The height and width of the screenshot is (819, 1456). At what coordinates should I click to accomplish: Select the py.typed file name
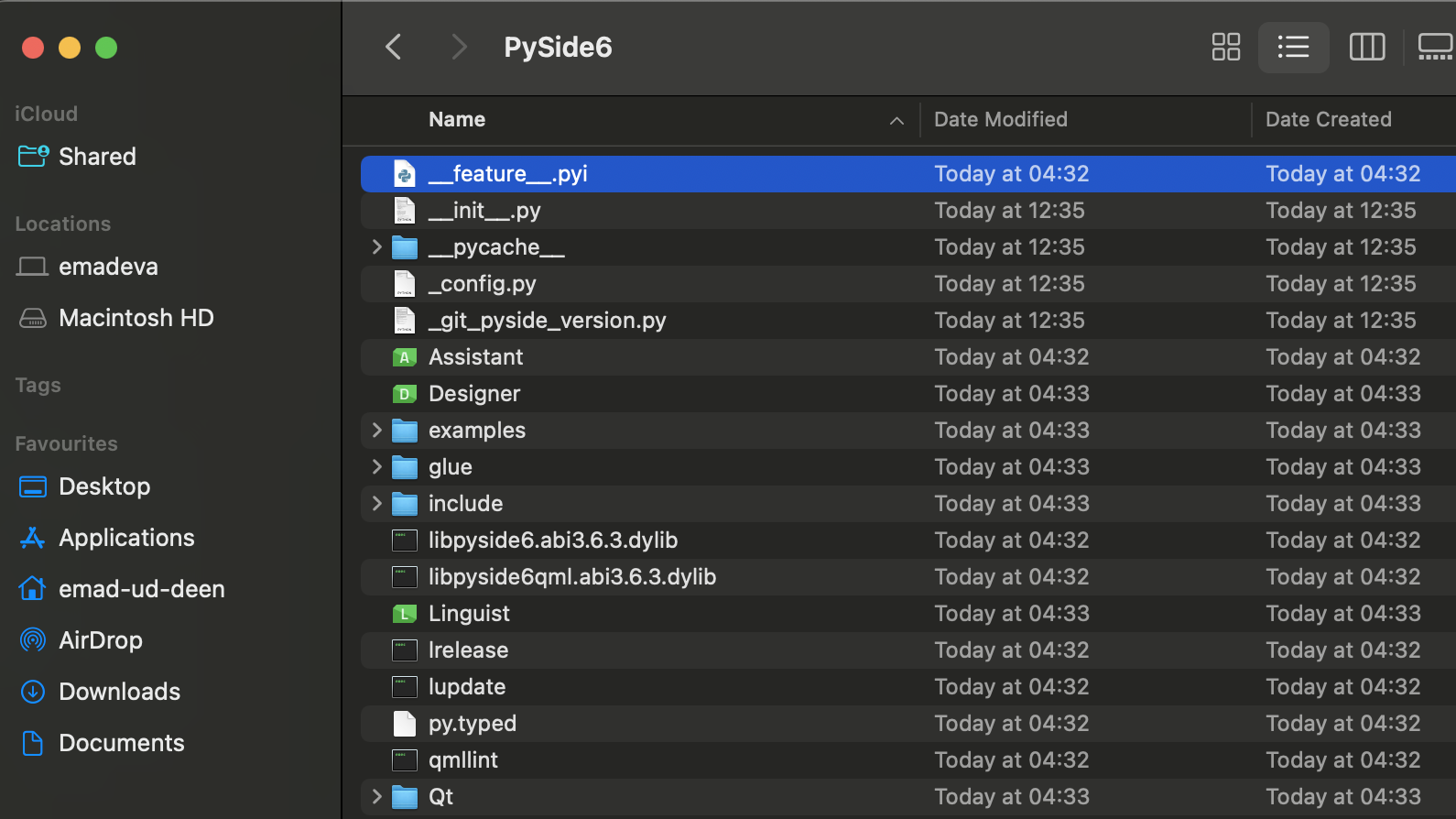[473, 724]
